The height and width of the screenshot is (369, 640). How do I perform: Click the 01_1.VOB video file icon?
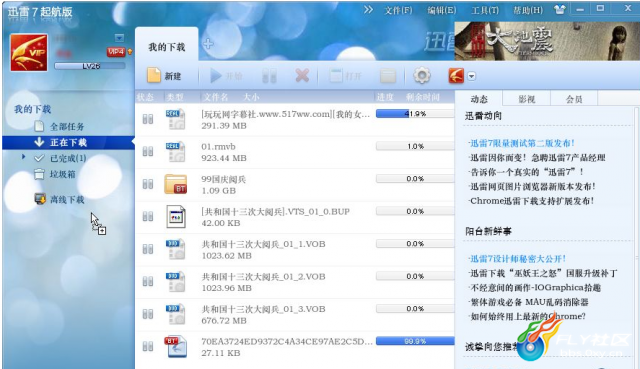click(176, 249)
